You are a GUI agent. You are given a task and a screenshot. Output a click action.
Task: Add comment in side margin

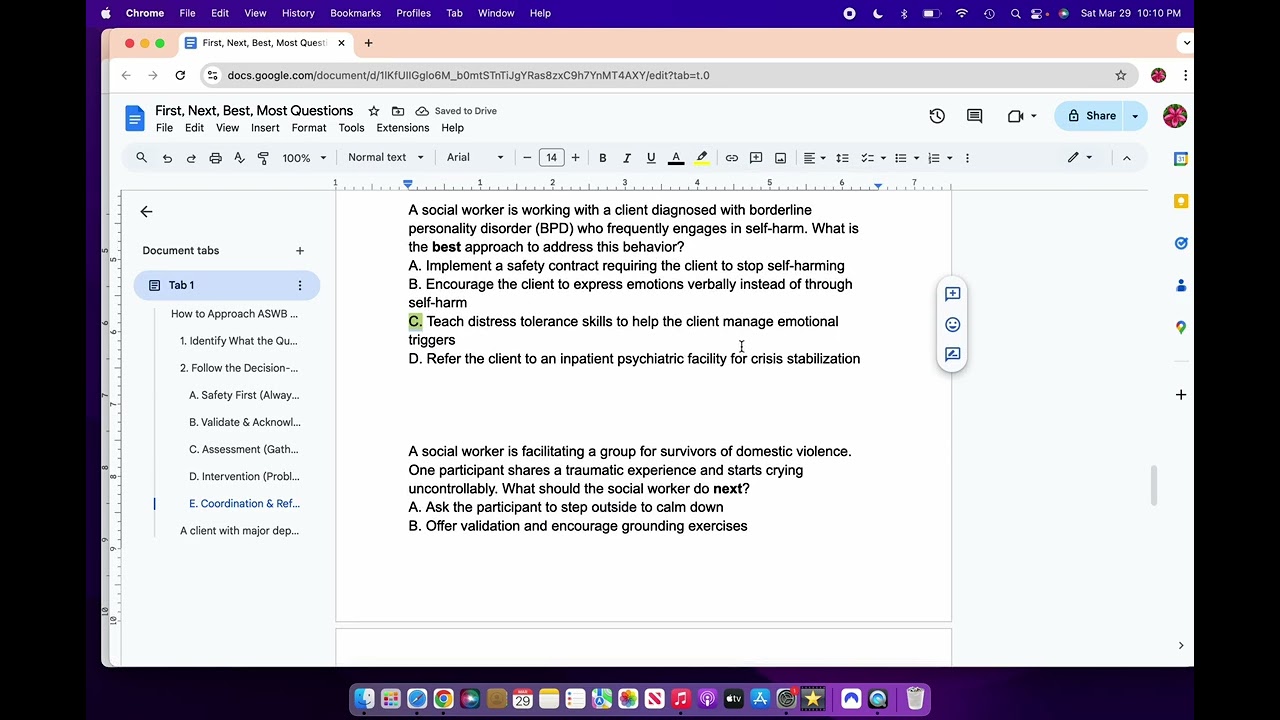pyautogui.click(x=952, y=294)
